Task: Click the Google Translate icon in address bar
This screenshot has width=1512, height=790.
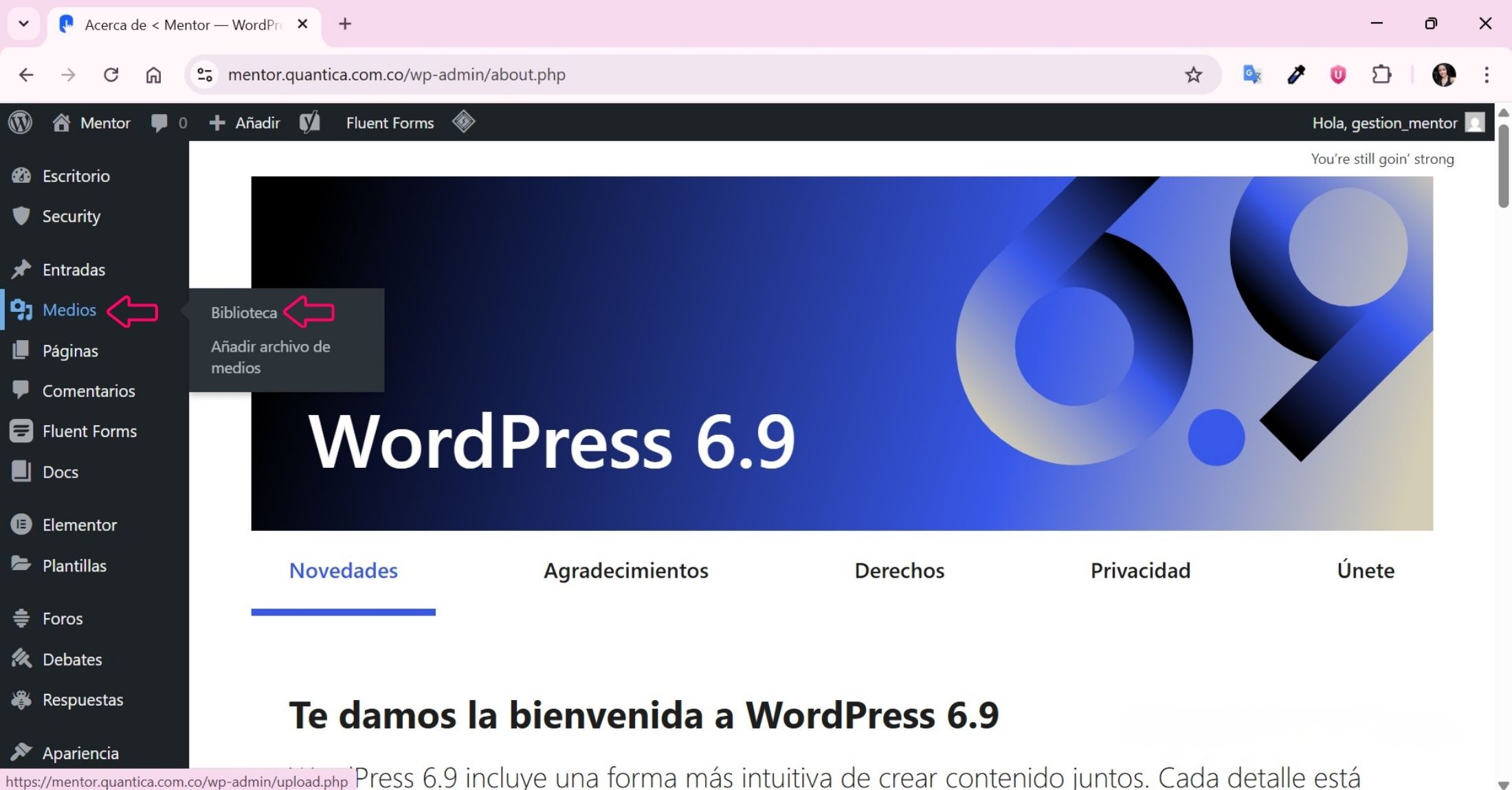Action: [1252, 74]
